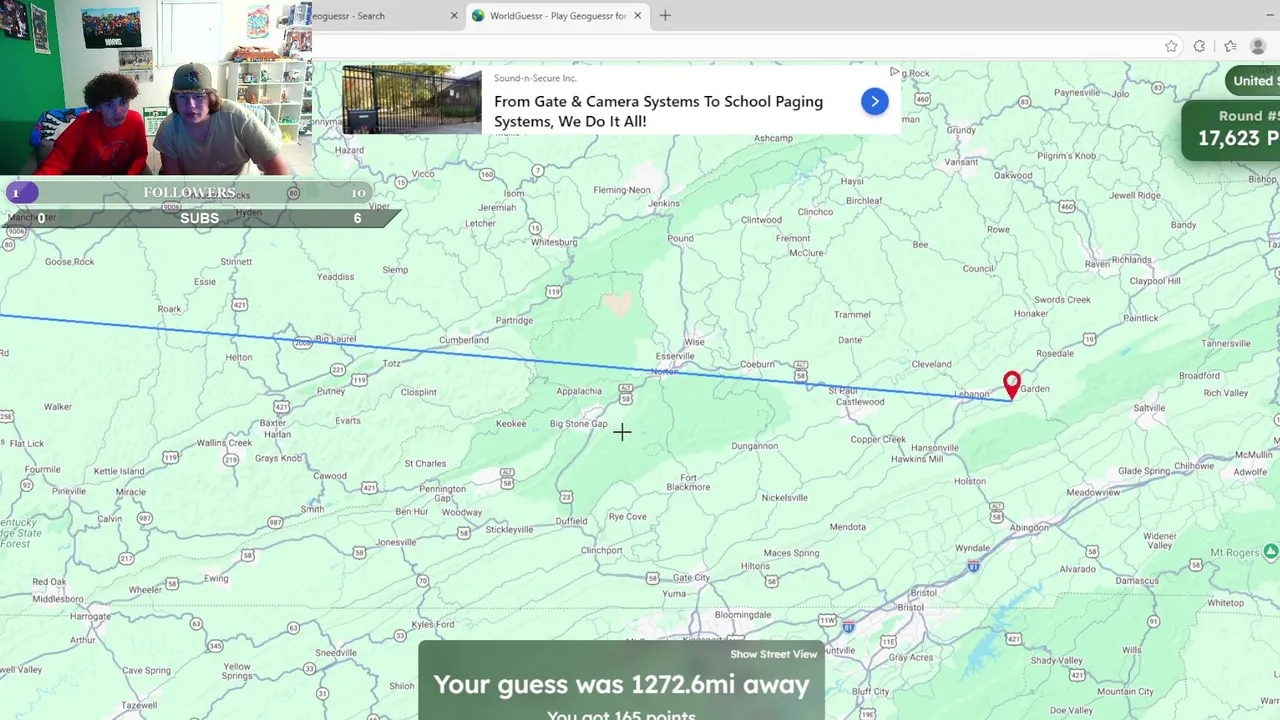Click the WorldGuessr globe favicon on the tab
Image resolution: width=1280 pixels, height=720 pixels.
478,16
